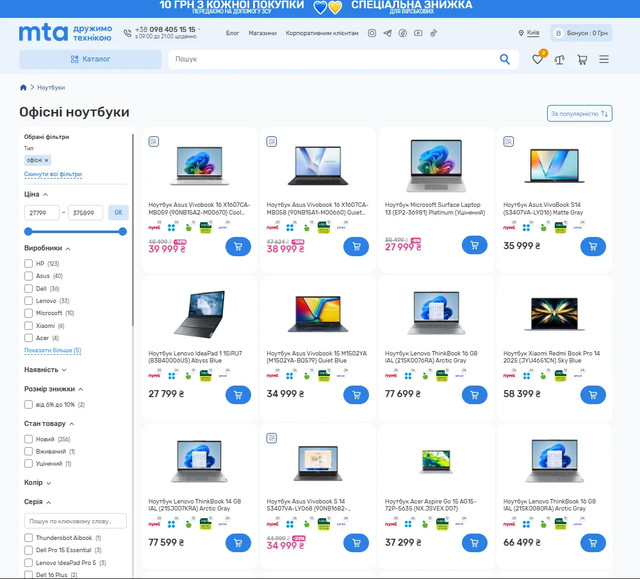This screenshot has height=579, width=640.
Task: Collapse the Розмір знижки section
Action: click(x=53, y=389)
